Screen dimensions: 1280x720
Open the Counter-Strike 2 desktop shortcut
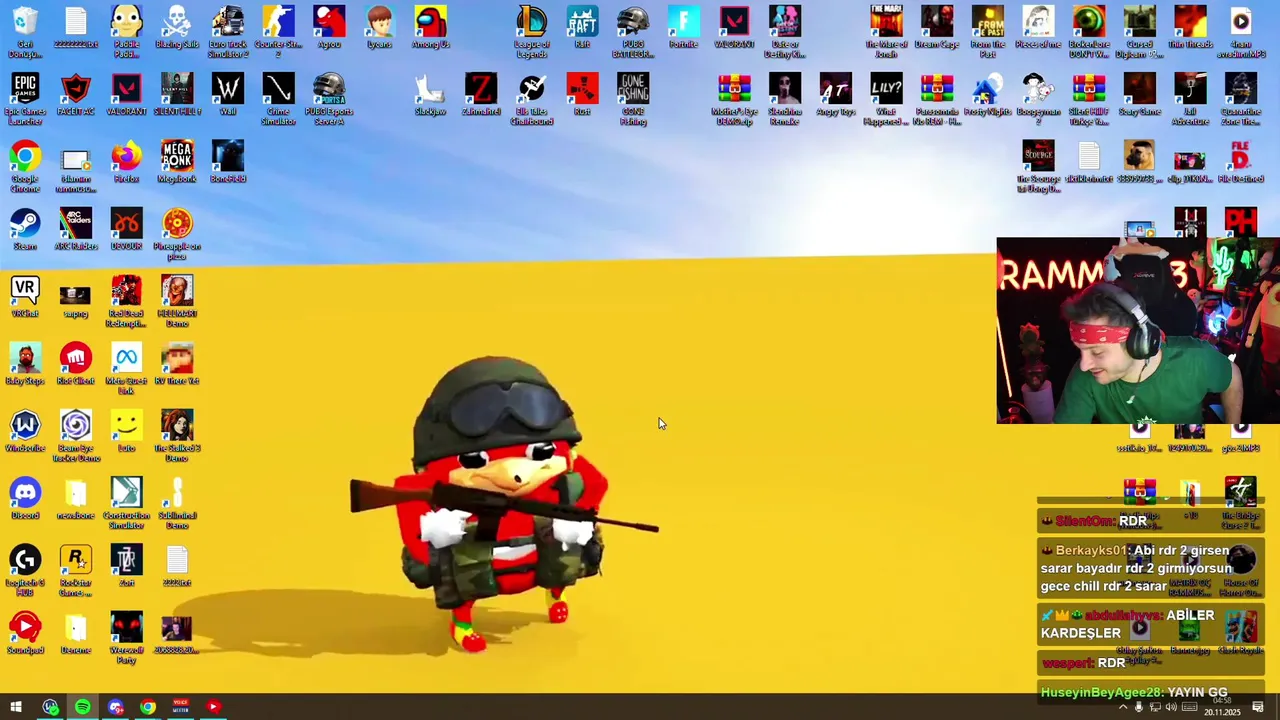point(278,30)
